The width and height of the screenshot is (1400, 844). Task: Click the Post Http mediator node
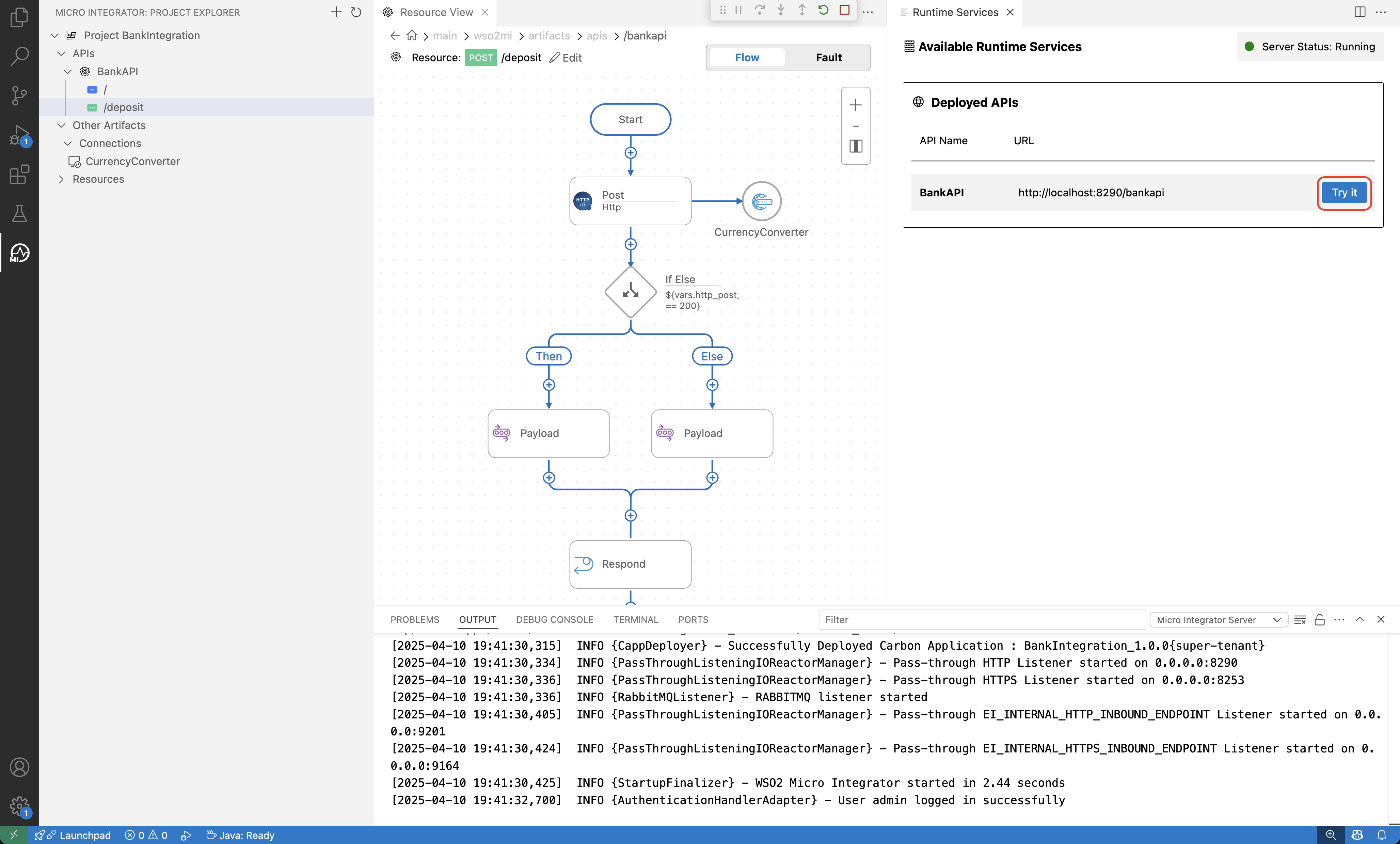click(x=630, y=201)
